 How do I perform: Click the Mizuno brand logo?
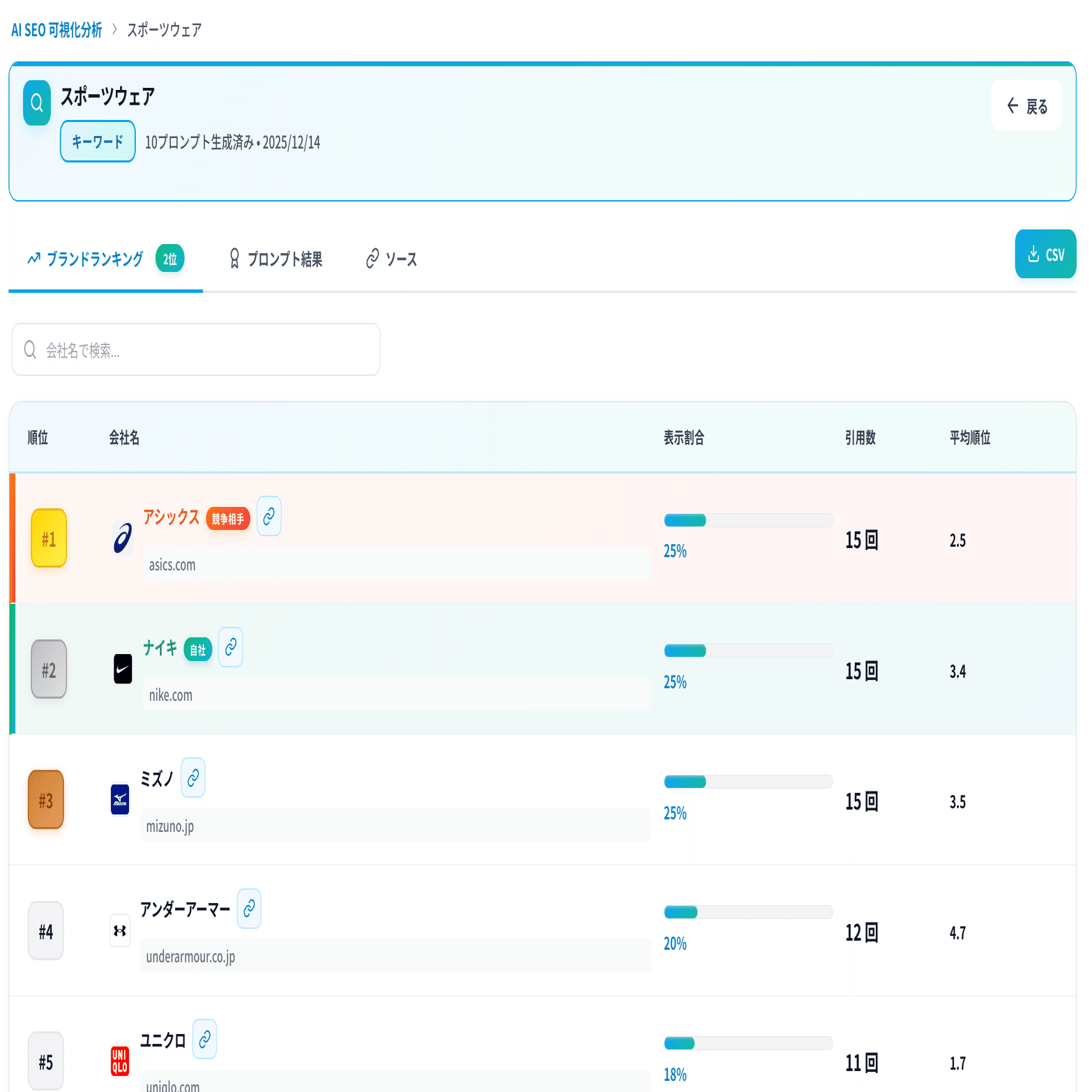pos(120,800)
